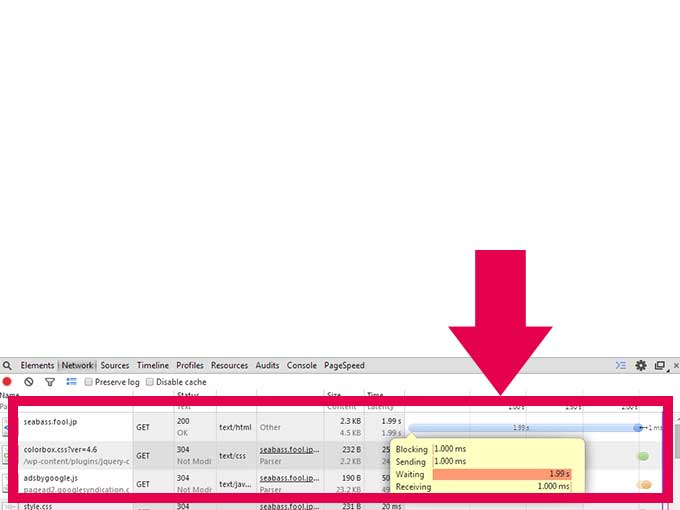Switch to the Elements tab
The image size is (680, 510).
pos(37,366)
